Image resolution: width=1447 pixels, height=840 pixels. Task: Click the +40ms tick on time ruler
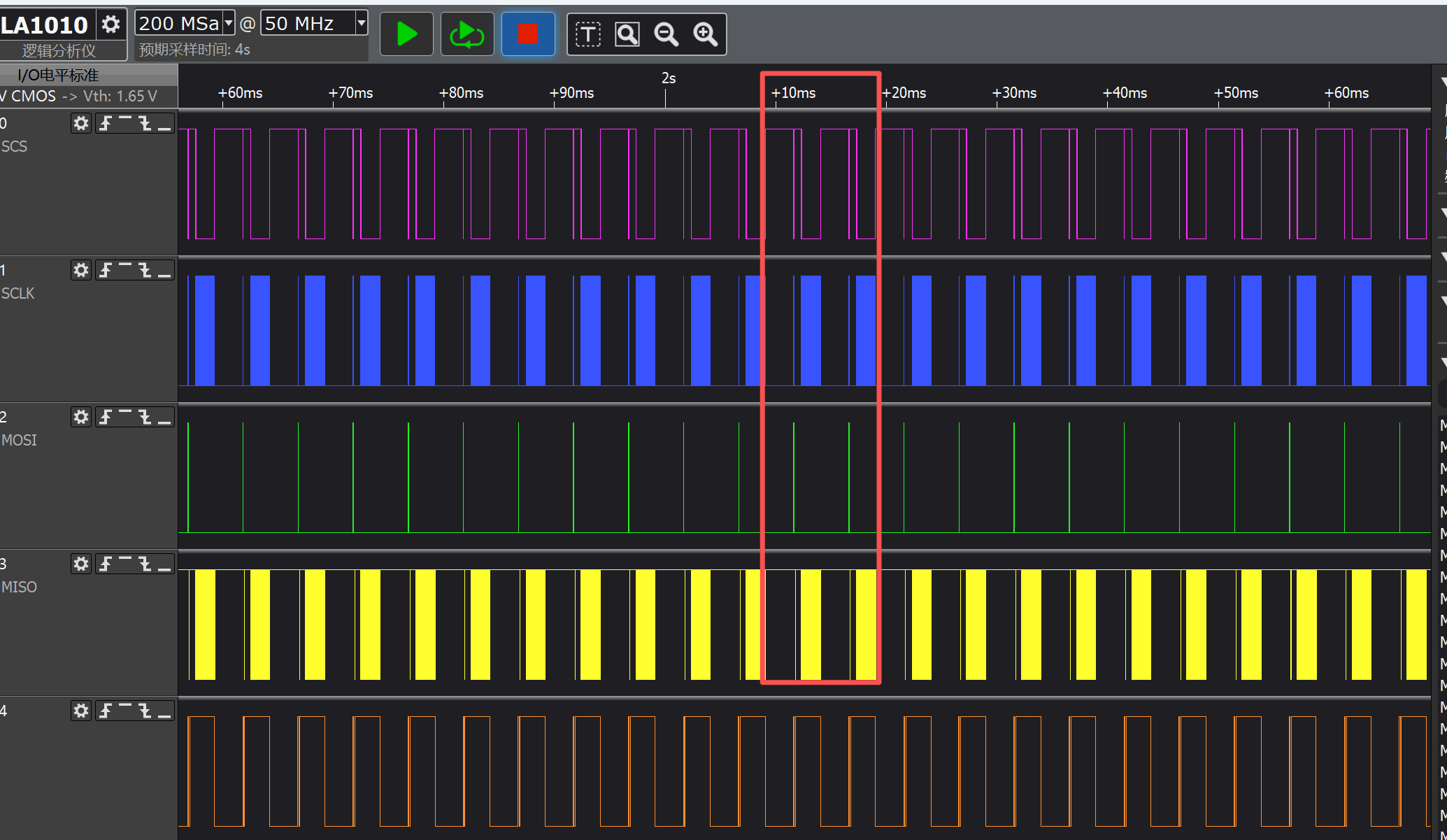[x=1125, y=93]
